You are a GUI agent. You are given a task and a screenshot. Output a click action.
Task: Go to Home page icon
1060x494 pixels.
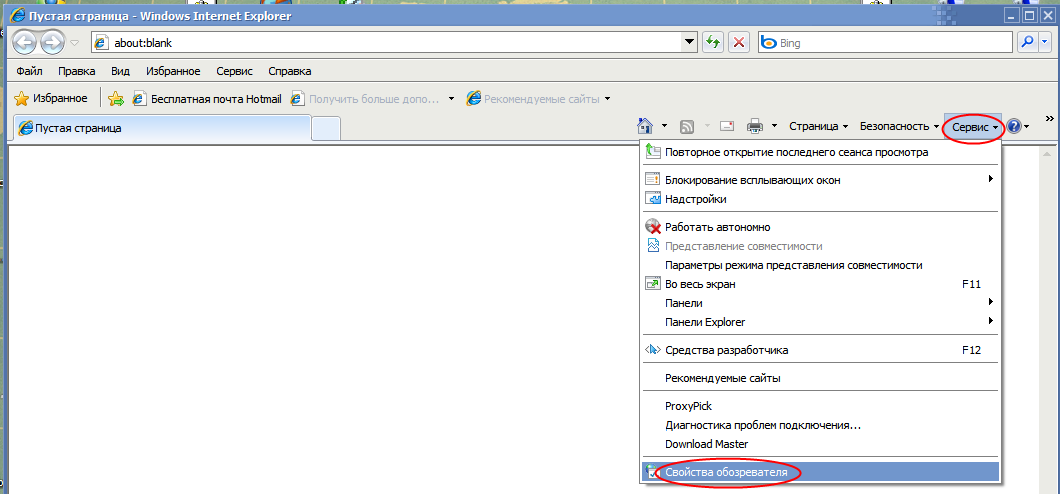645,126
